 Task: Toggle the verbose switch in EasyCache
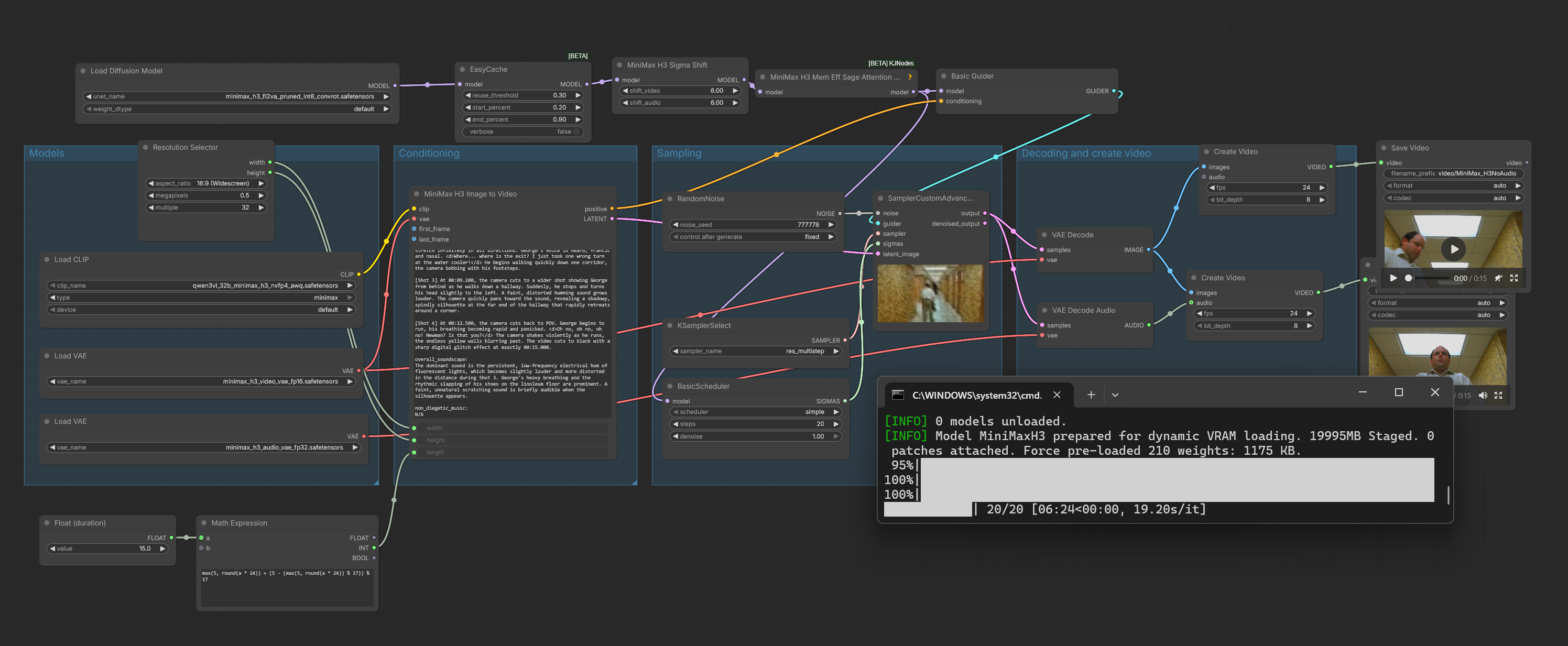point(524,132)
